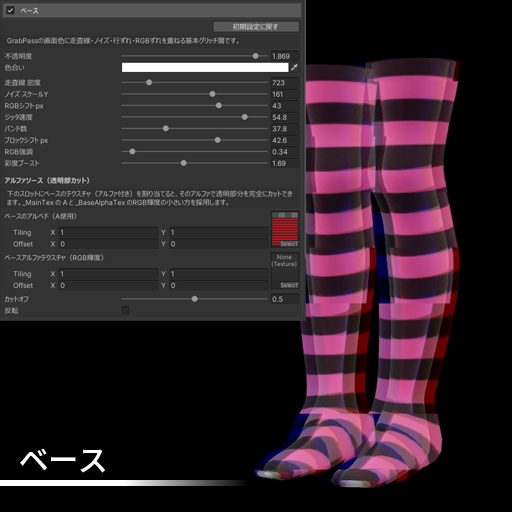512x512 pixels.
Task: Edit the ノイズ スケールY value 161
Action: coord(285,94)
